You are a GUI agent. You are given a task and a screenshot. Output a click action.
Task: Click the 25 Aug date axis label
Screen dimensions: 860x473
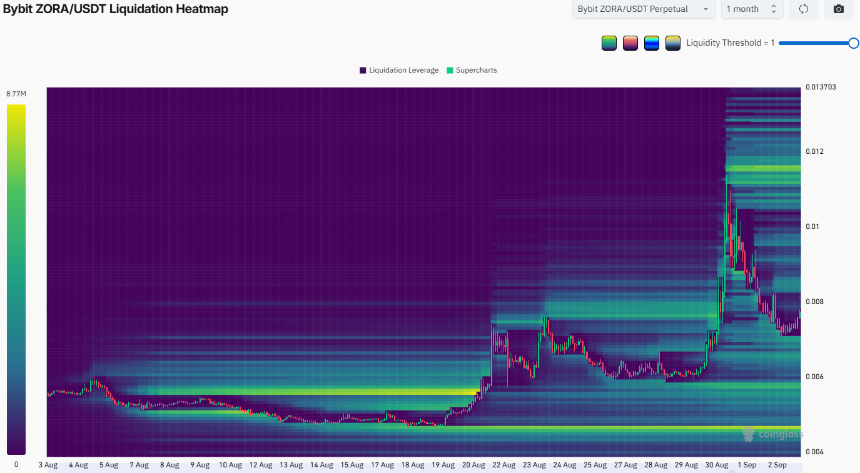(x=595, y=465)
